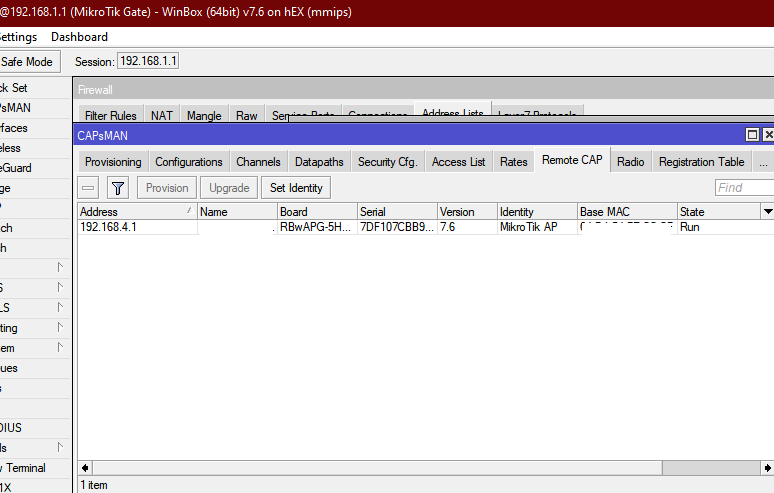Image resolution: width=774 pixels, height=493 pixels.
Task: Open the column chooser dropdown arrow
Action: 768,212
